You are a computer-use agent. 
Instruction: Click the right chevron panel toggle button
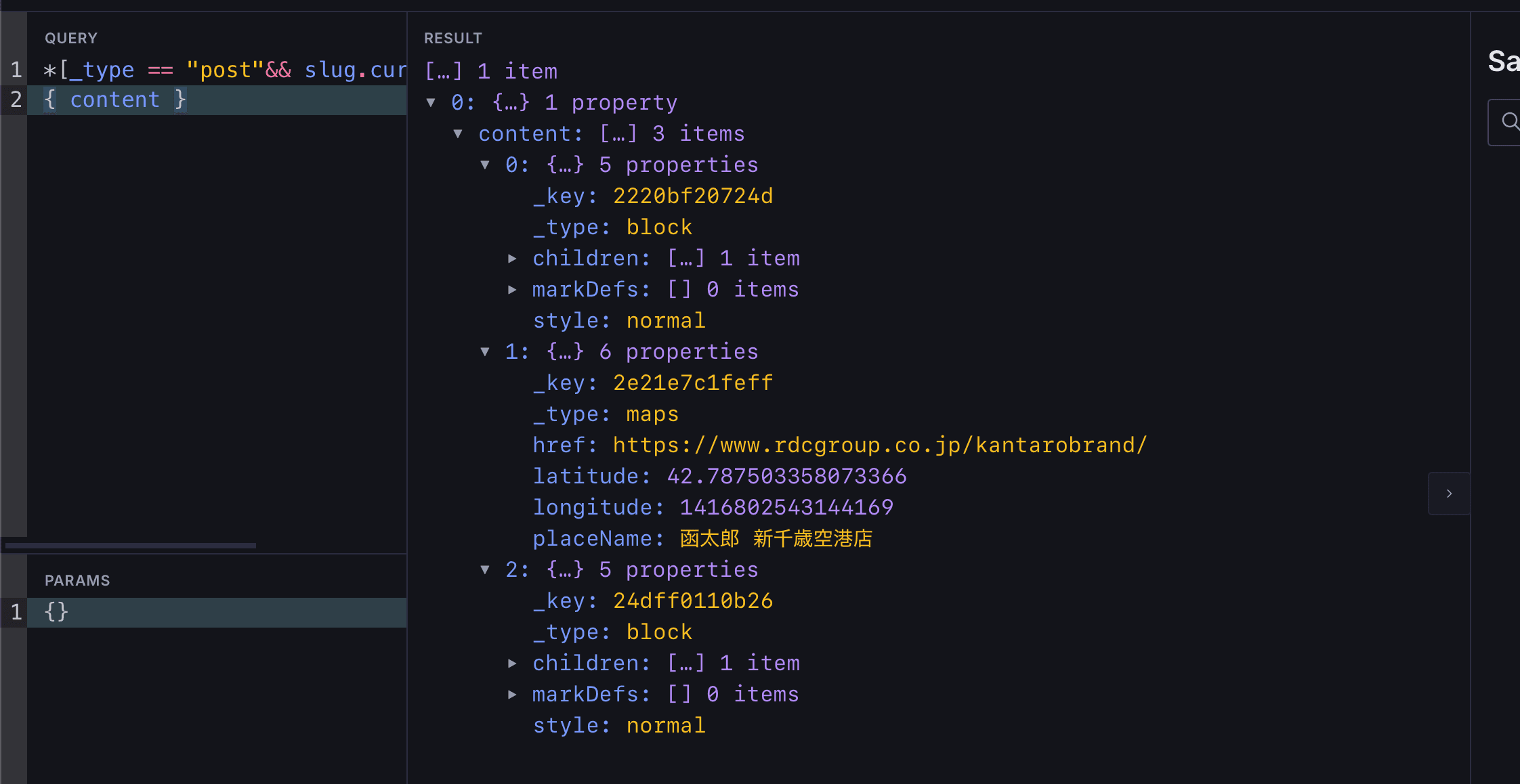click(1449, 494)
